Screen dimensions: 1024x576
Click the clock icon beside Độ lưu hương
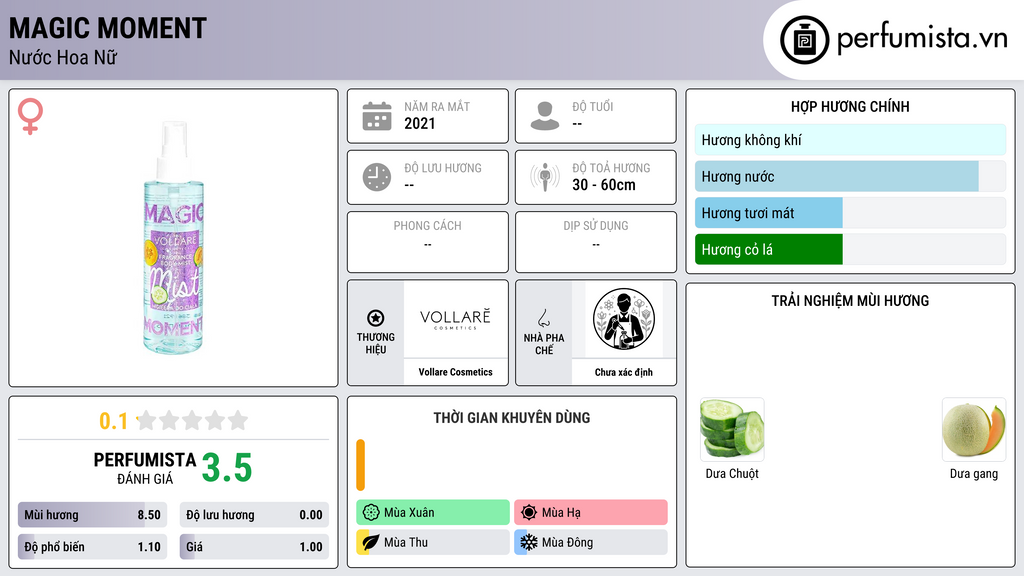tap(377, 177)
